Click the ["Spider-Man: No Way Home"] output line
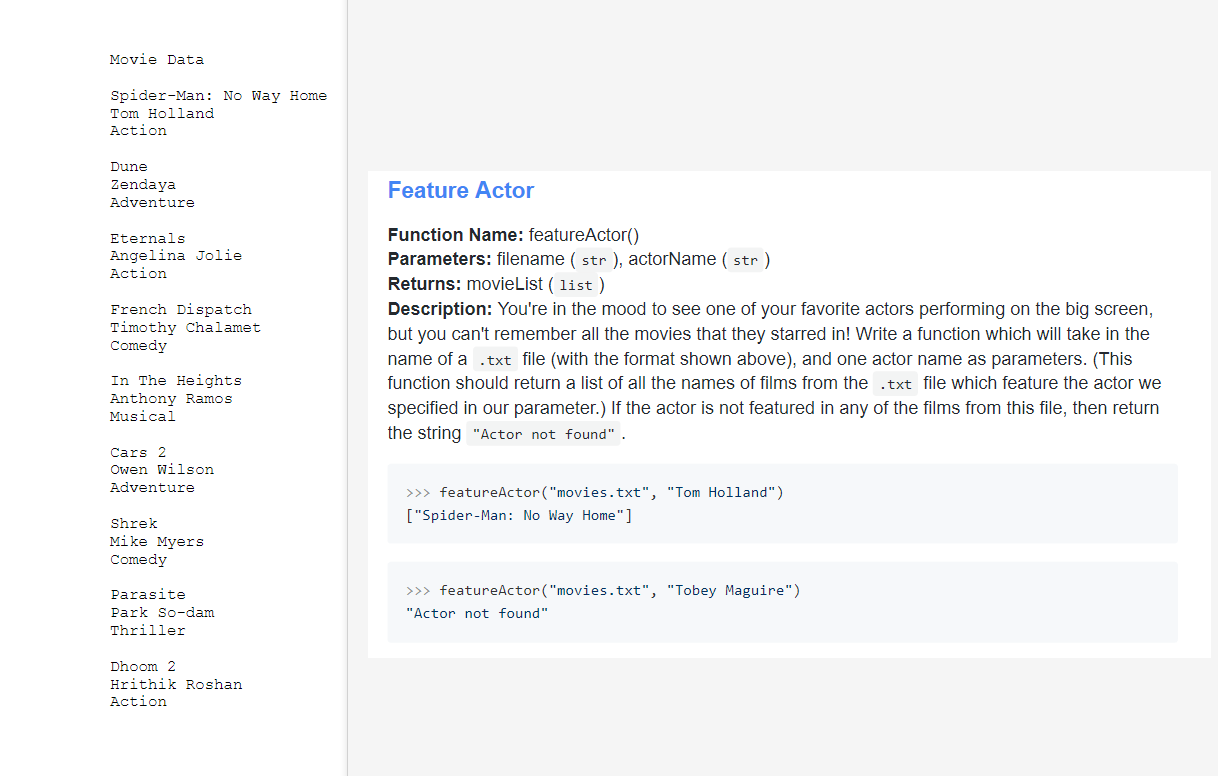 519,515
